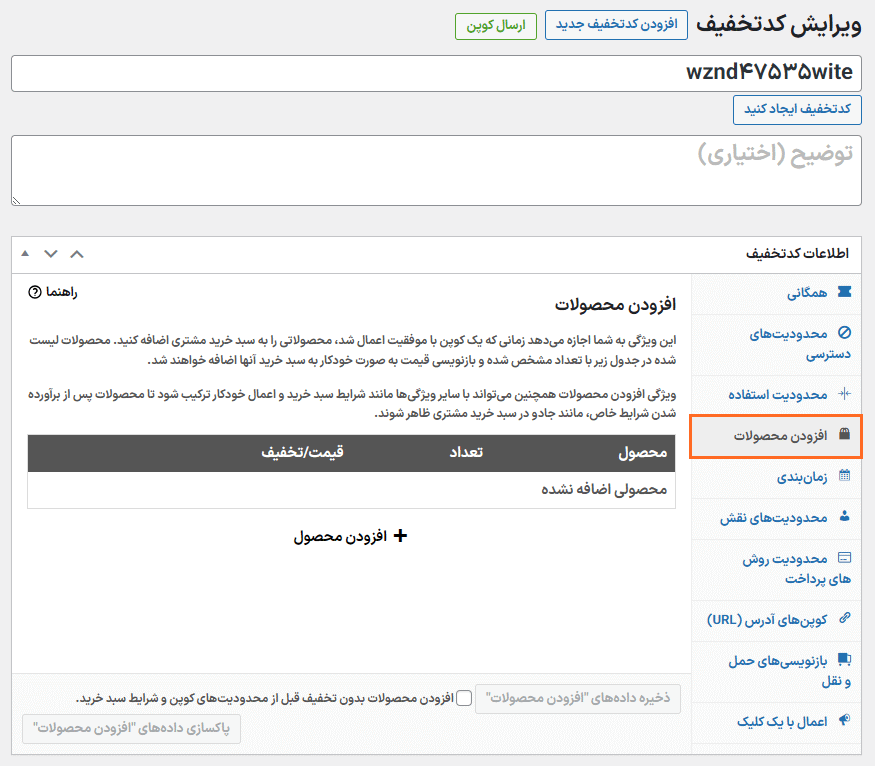Click the user icon for محدودیت‌های نقش
Image resolution: width=875 pixels, height=766 pixels.
click(845, 517)
